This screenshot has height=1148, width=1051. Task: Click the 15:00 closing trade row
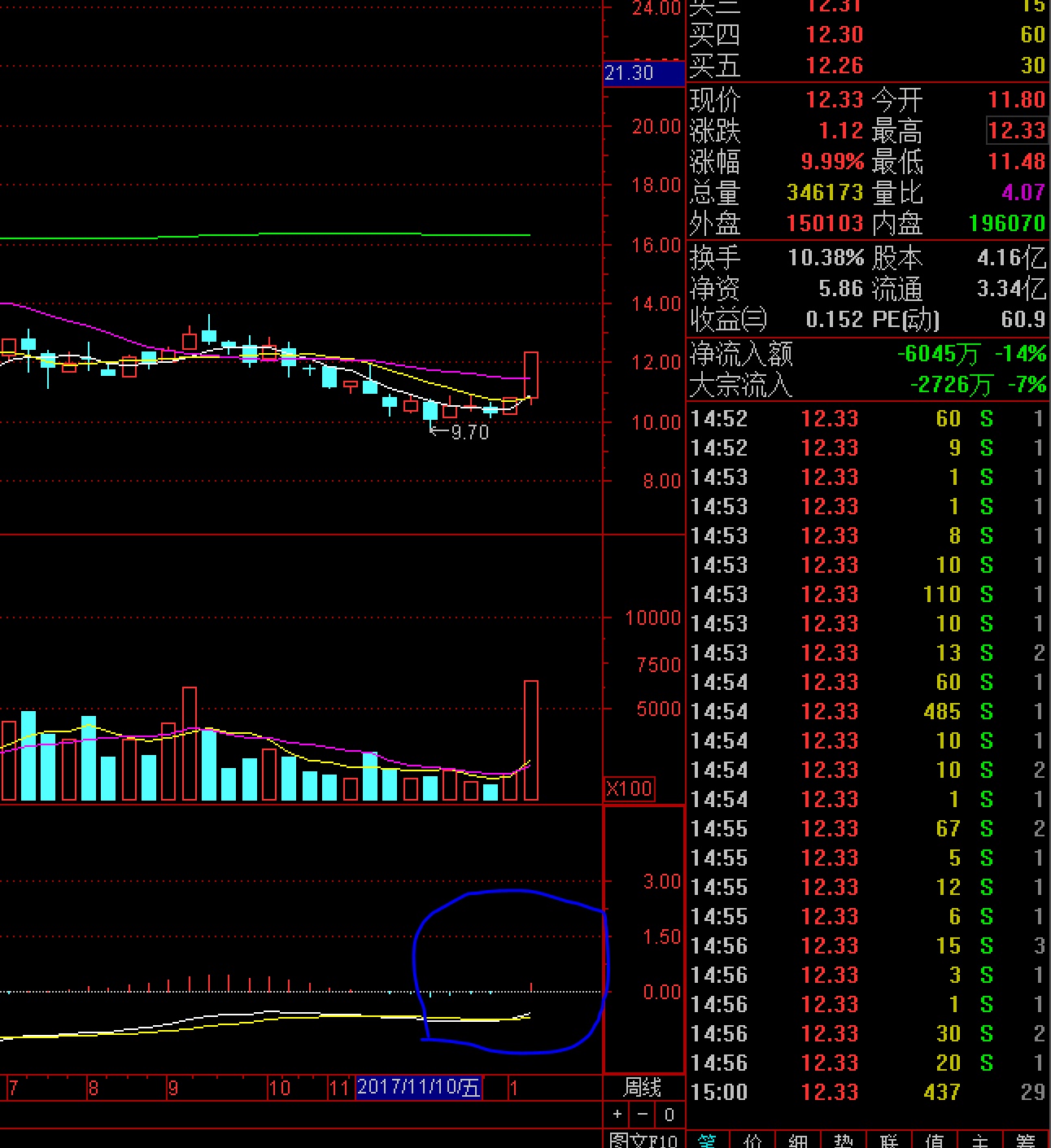click(x=867, y=1092)
